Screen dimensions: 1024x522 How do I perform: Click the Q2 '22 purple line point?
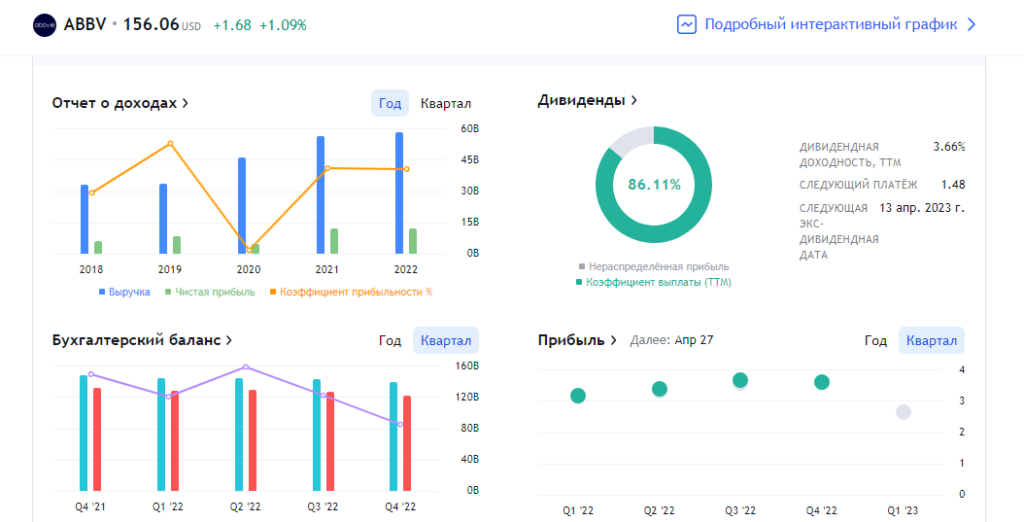pyautogui.click(x=246, y=367)
